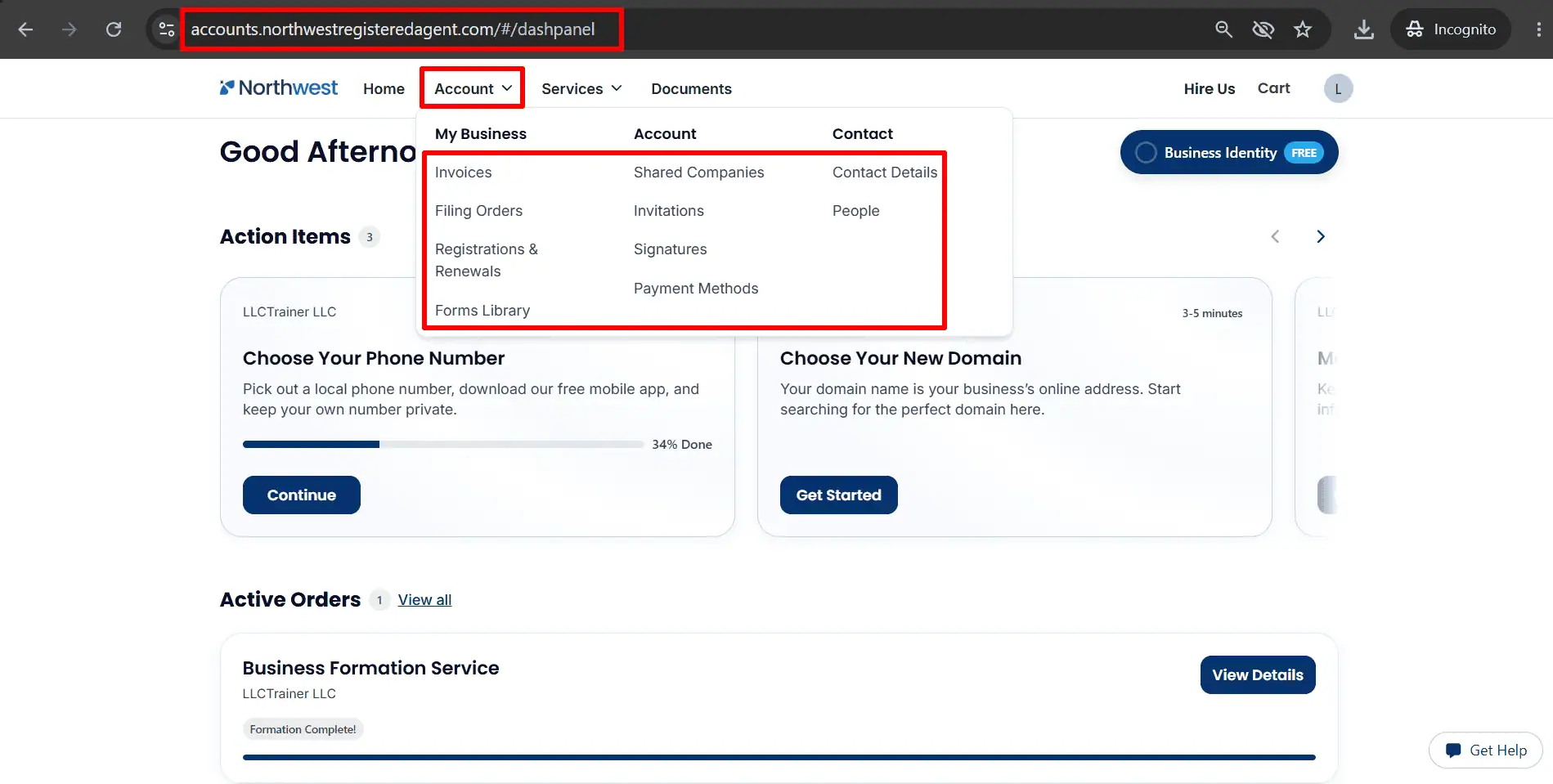Go back with the browser back arrow

click(25, 29)
